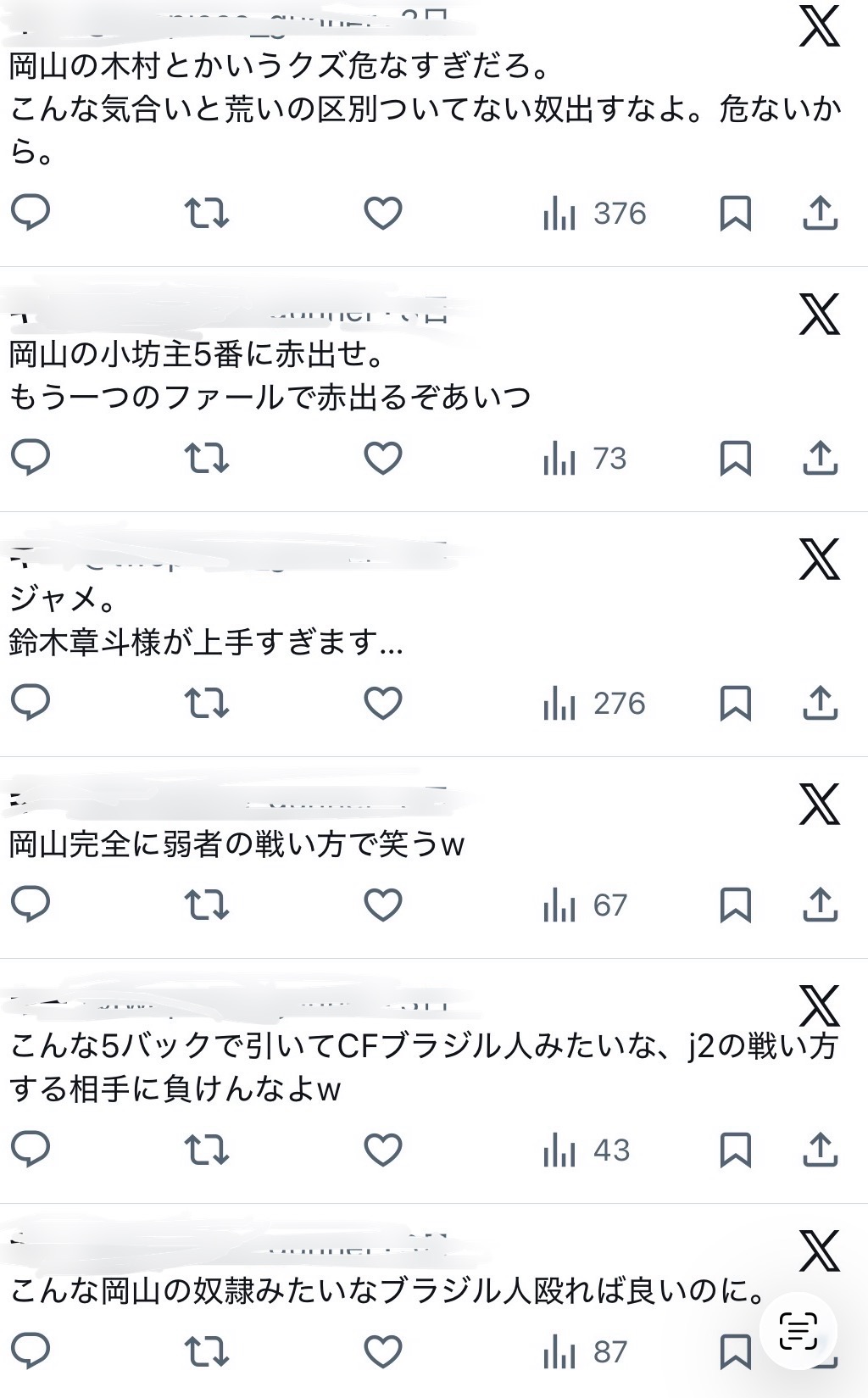Share the tweet with 43 views
The height and width of the screenshot is (1398, 868).
(820, 1150)
